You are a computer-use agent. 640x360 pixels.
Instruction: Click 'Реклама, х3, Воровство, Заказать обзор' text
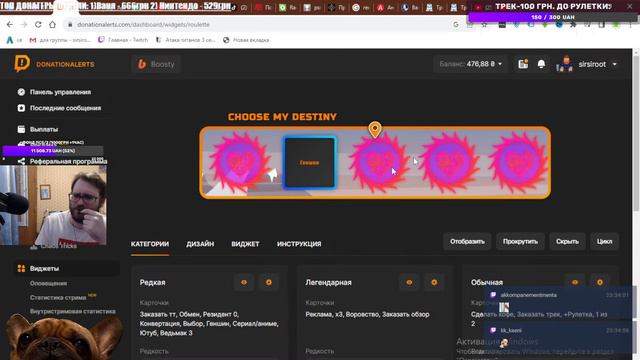[367, 315]
